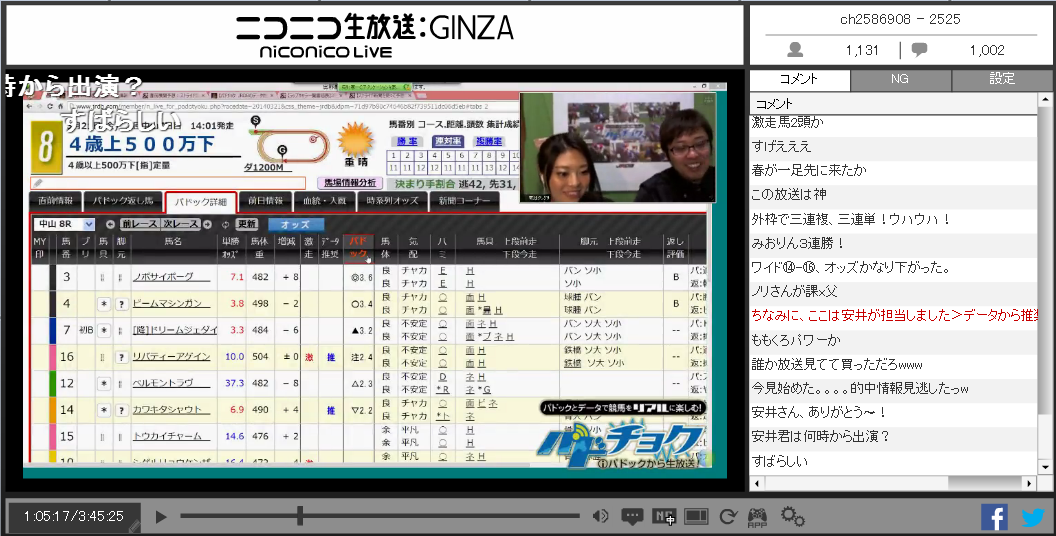Click the seek bar handle on the timeline

(300, 516)
